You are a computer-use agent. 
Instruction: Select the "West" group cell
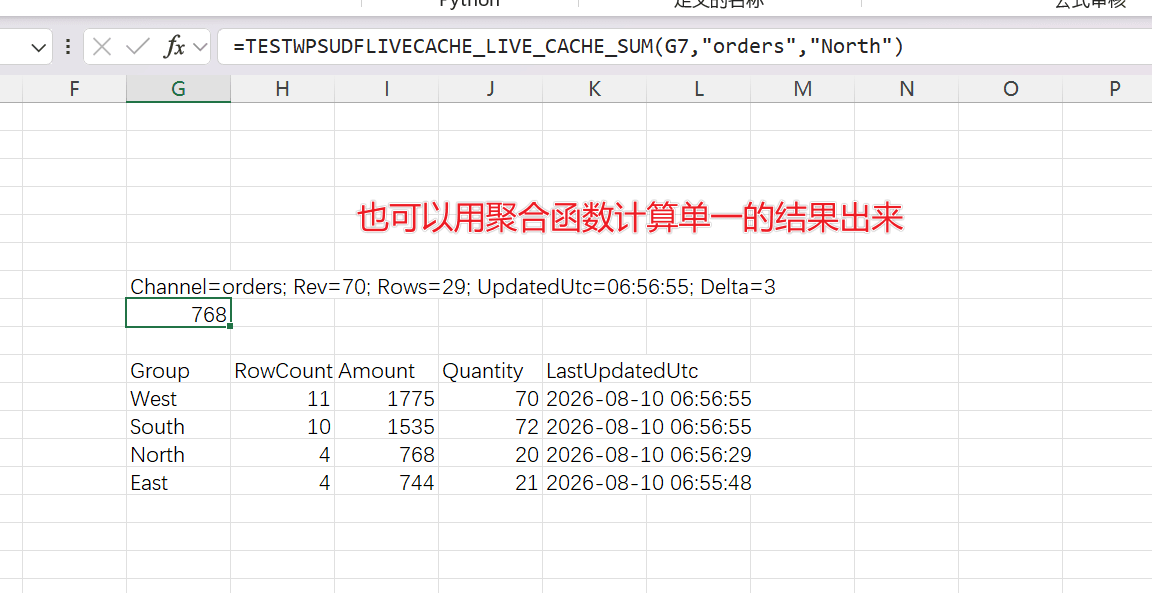coord(179,398)
